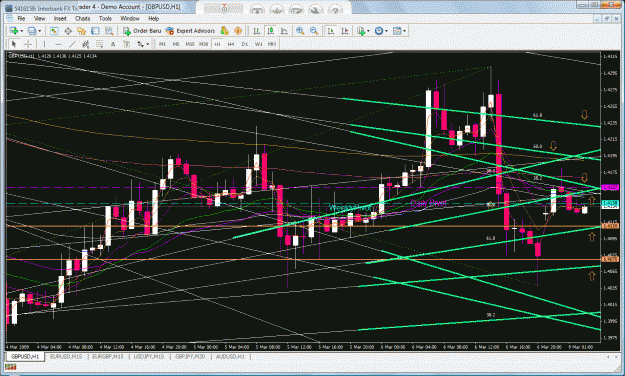
Task: Open the Profiles toolbar icon
Action: [31, 31]
